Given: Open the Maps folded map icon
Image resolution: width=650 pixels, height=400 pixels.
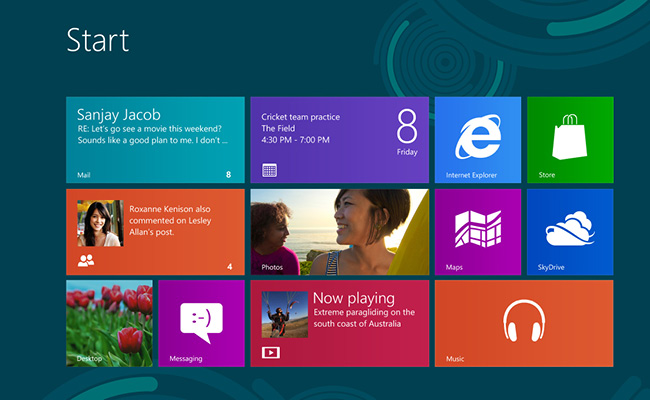Looking at the screenshot, I should click(478, 229).
